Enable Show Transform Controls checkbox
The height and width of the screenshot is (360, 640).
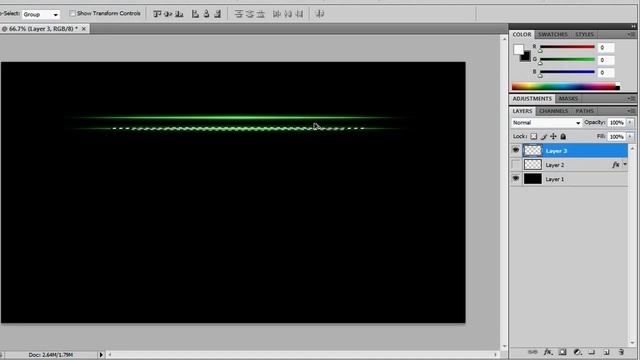(x=72, y=13)
